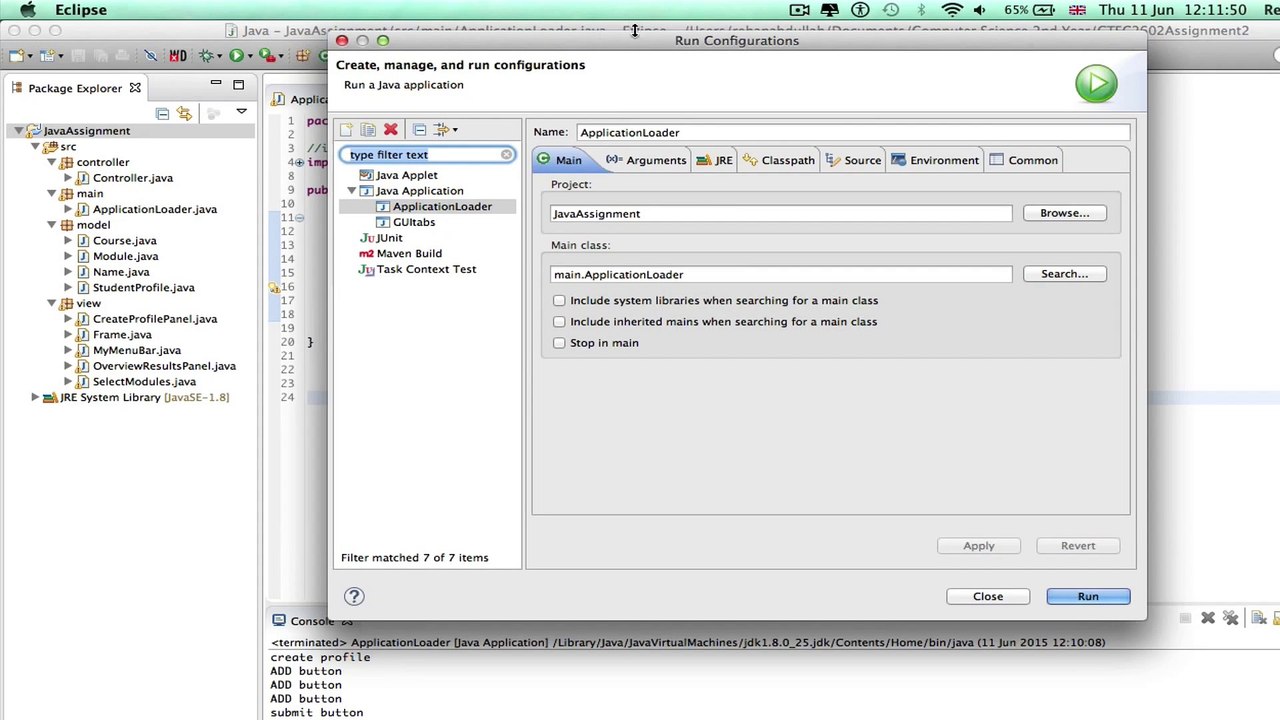Click the UK flag input source icon
Image resolution: width=1280 pixels, height=720 pixels.
[x=1077, y=10]
